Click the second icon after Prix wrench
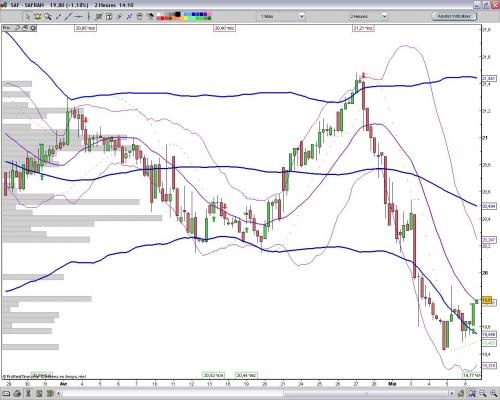Screen dimensions: 500x400 pyautogui.click(x=25, y=28)
